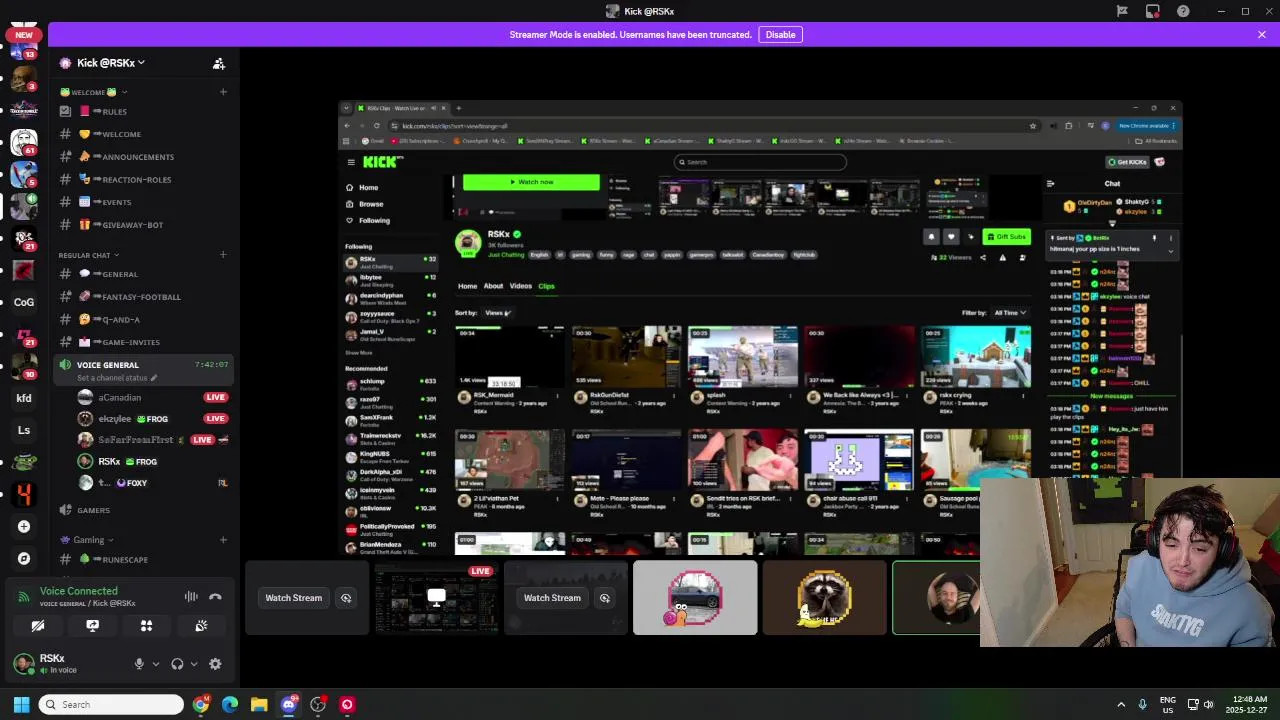
Task: Open the volume icon in system tray
Action: (1208, 704)
